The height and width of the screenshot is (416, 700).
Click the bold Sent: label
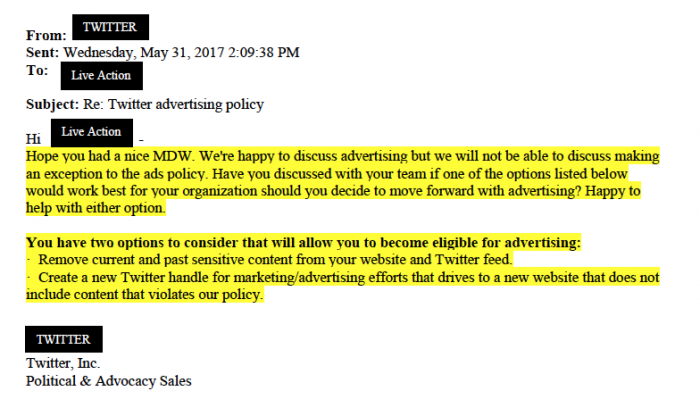coord(43,51)
